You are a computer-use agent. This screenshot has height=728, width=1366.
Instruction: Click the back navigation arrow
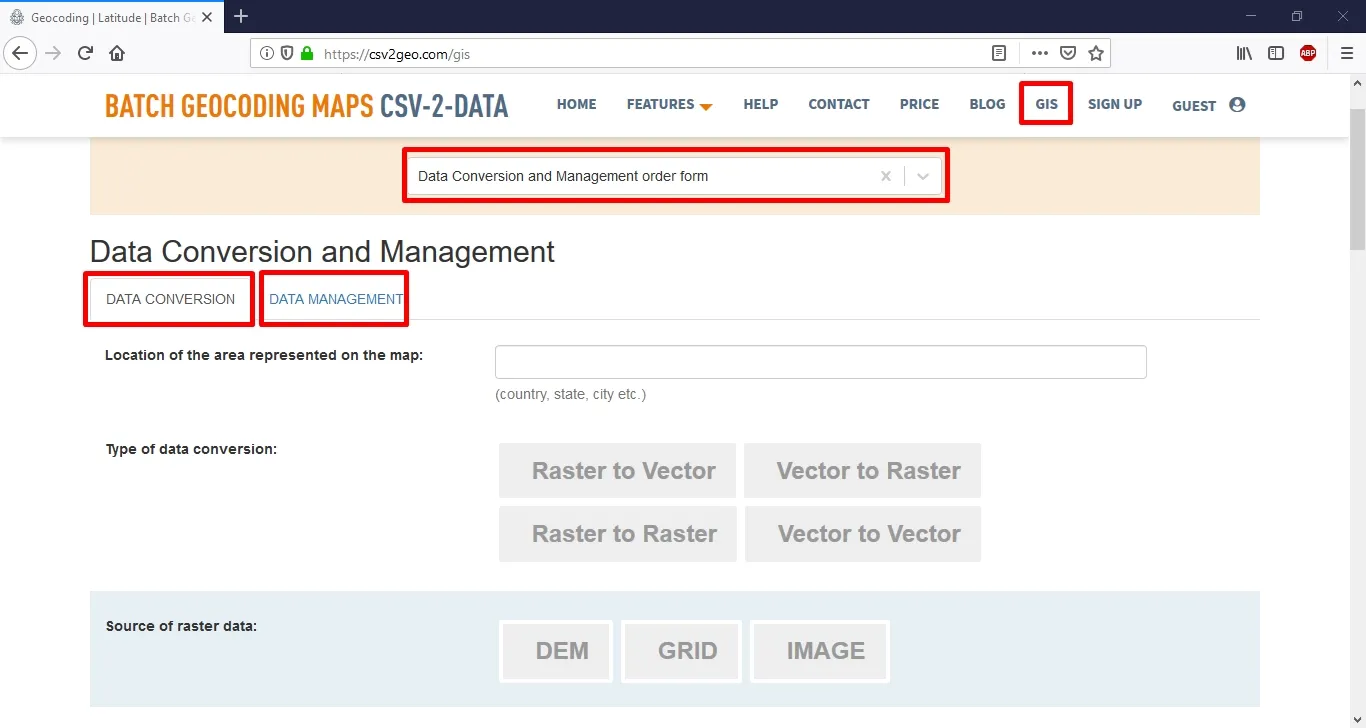click(20, 54)
